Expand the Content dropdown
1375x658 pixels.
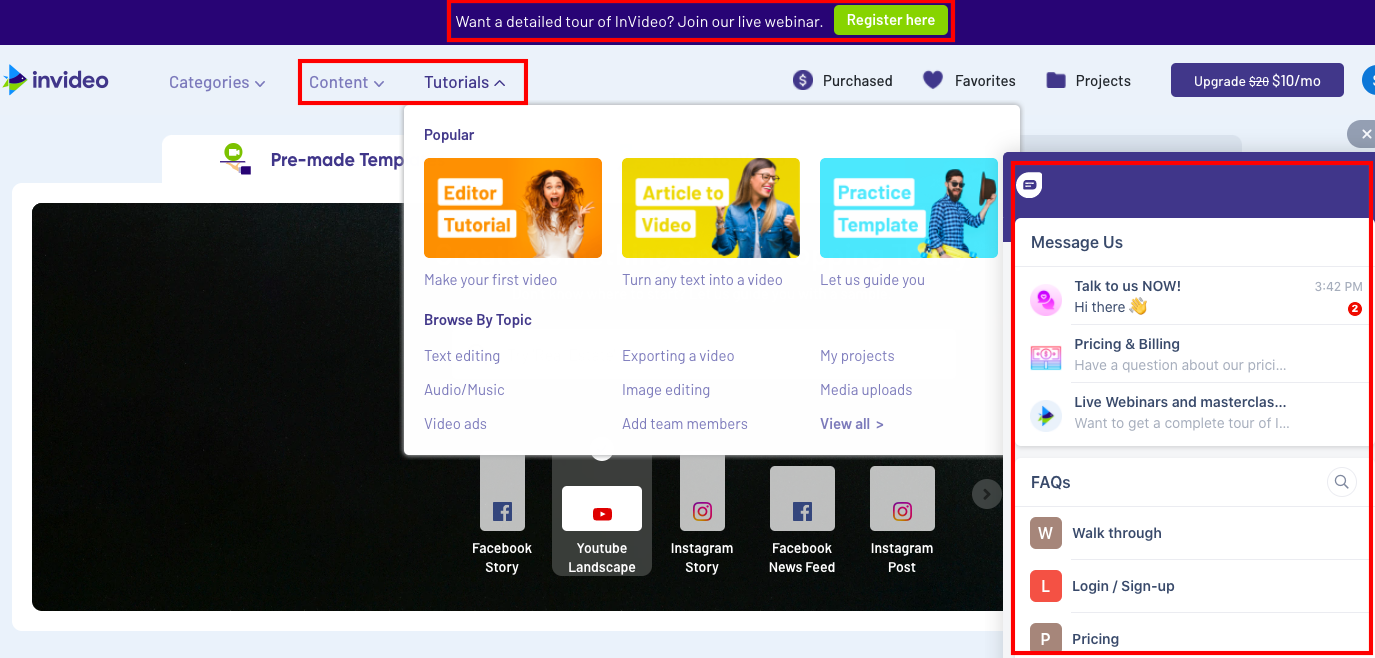click(346, 83)
